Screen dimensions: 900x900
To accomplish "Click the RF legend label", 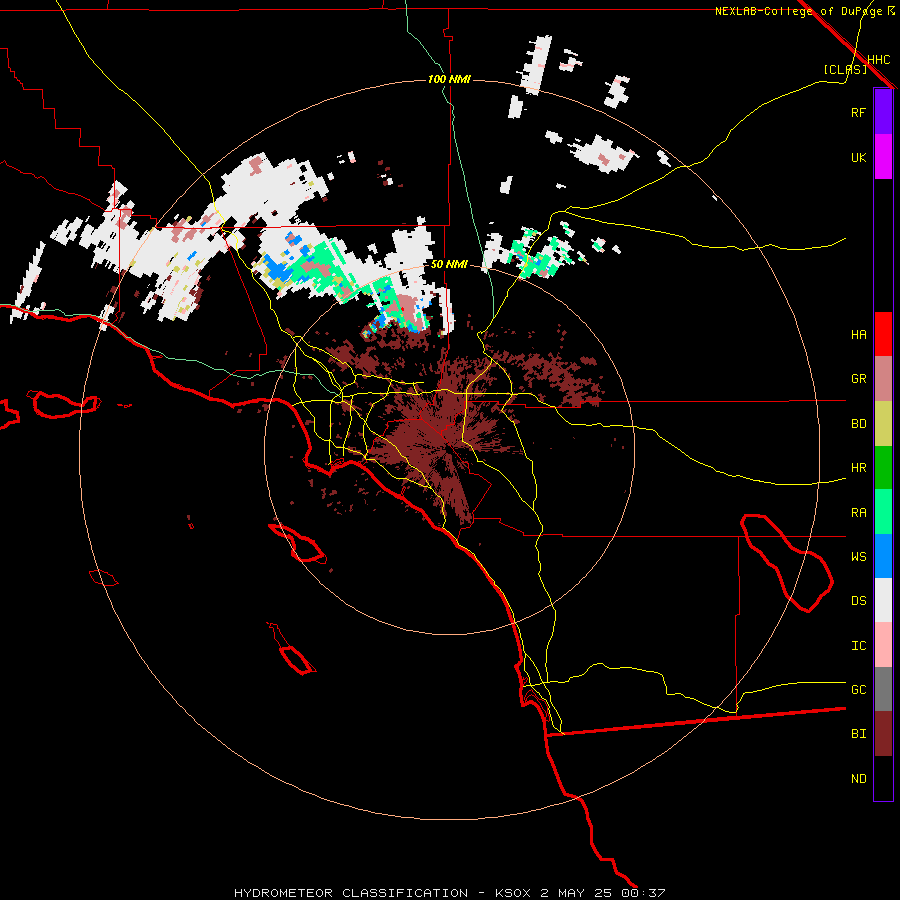I will point(858,112).
